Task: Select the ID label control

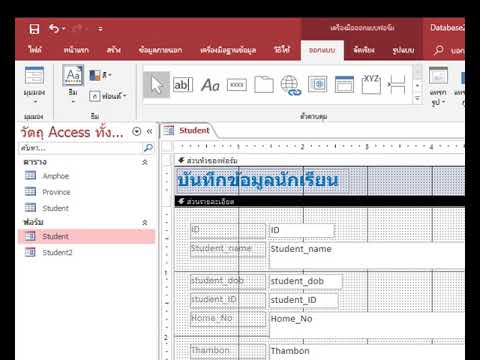Action: coord(228,231)
